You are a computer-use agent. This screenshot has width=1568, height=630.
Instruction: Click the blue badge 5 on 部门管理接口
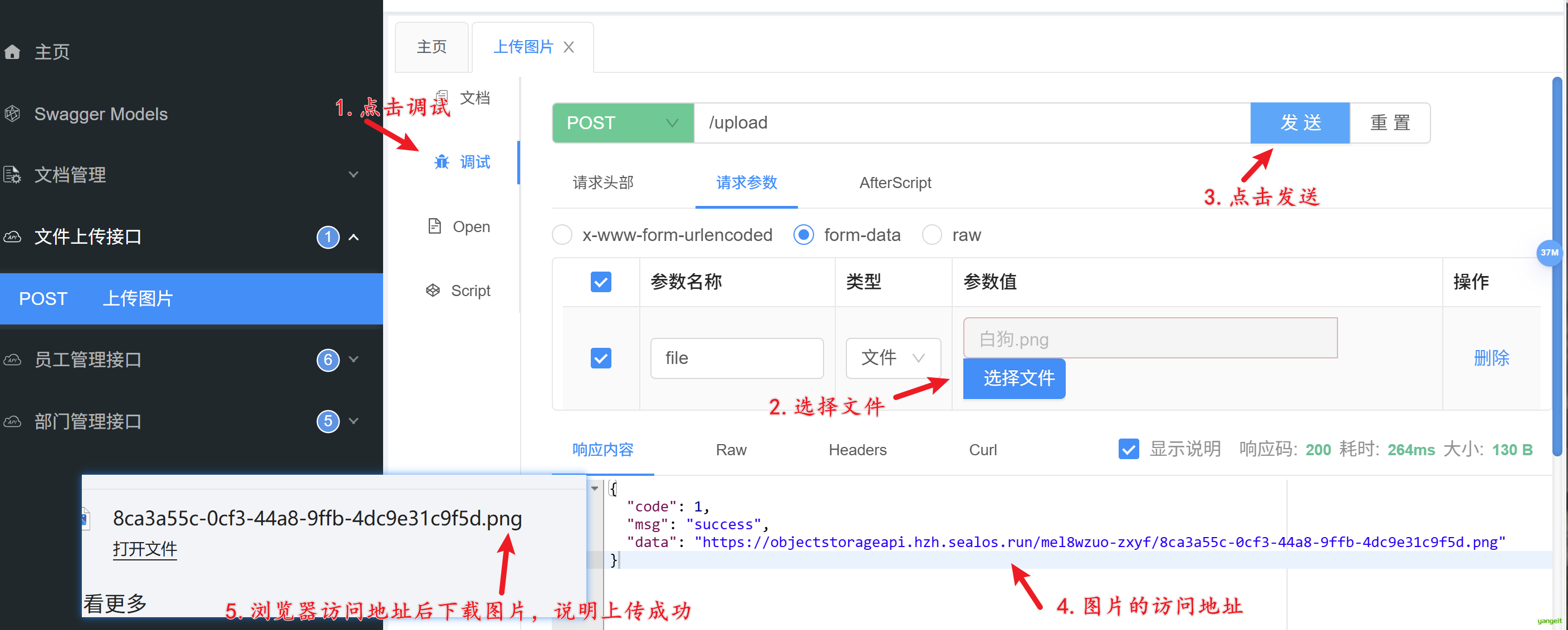tap(327, 421)
